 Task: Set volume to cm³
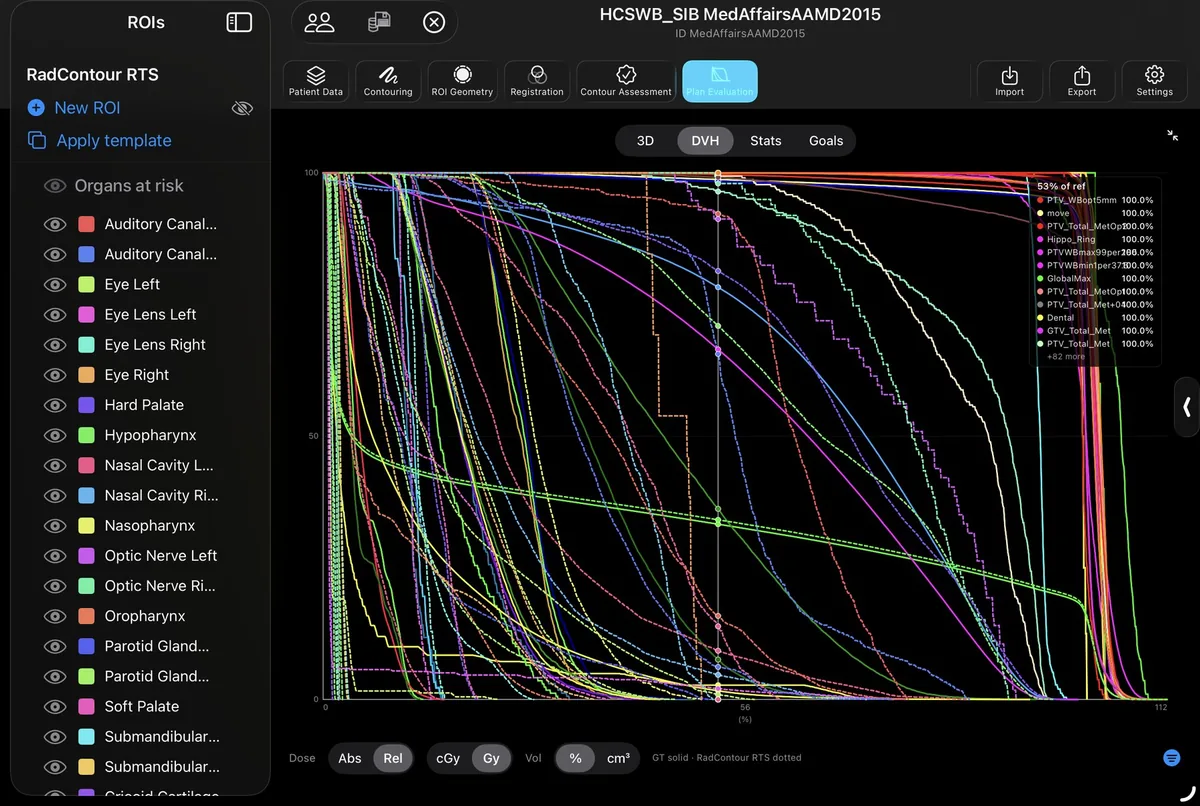pos(618,758)
